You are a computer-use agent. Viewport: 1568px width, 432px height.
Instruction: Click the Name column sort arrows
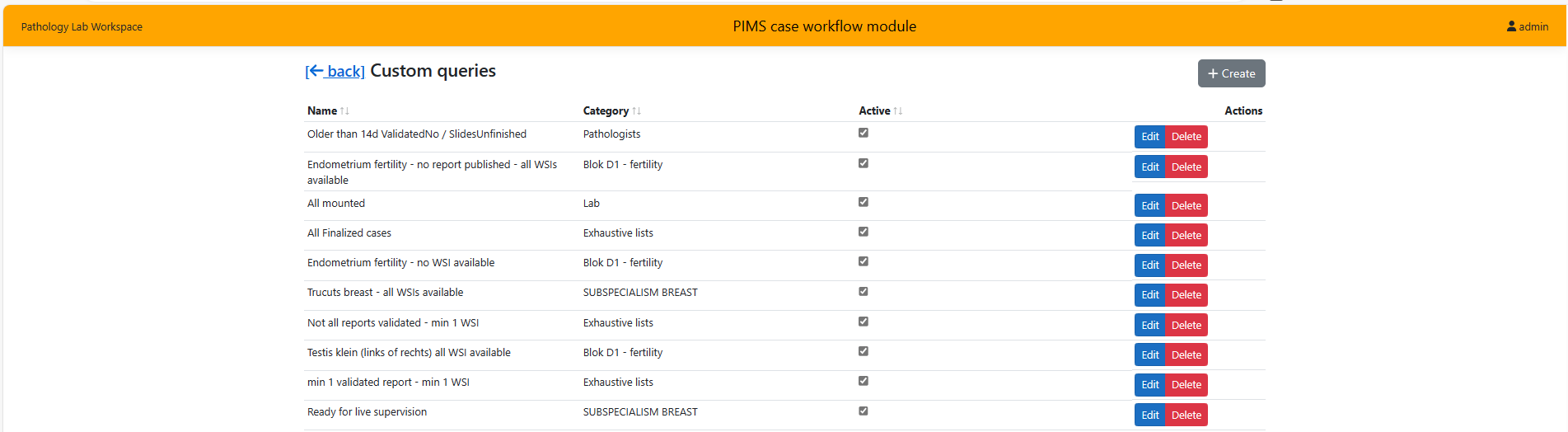point(344,111)
